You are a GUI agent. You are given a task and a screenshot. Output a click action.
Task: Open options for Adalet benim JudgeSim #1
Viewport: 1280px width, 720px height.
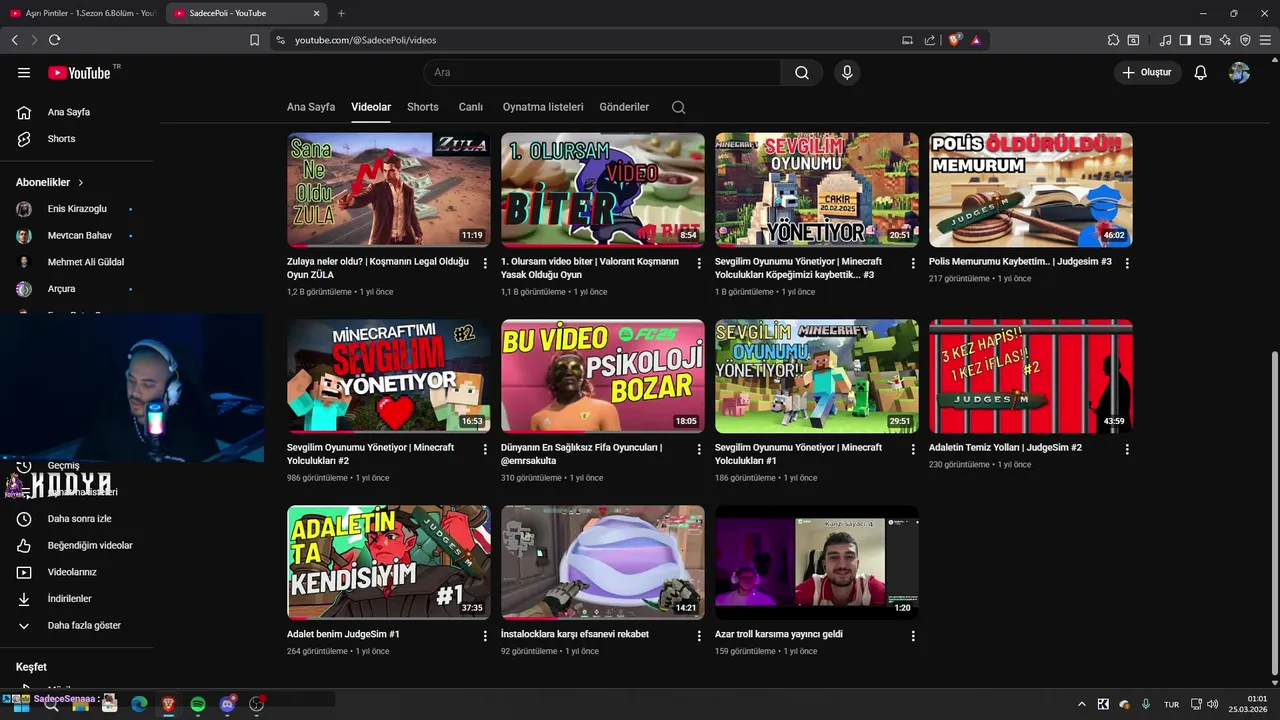[x=485, y=635]
